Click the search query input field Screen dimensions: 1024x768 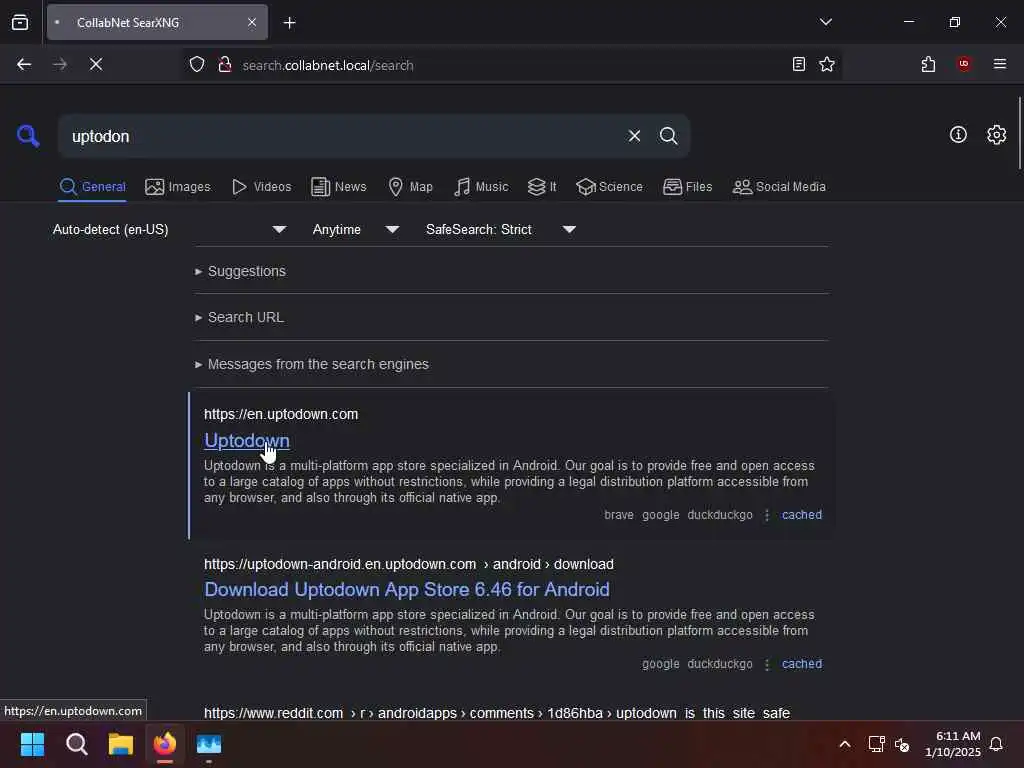[345, 136]
